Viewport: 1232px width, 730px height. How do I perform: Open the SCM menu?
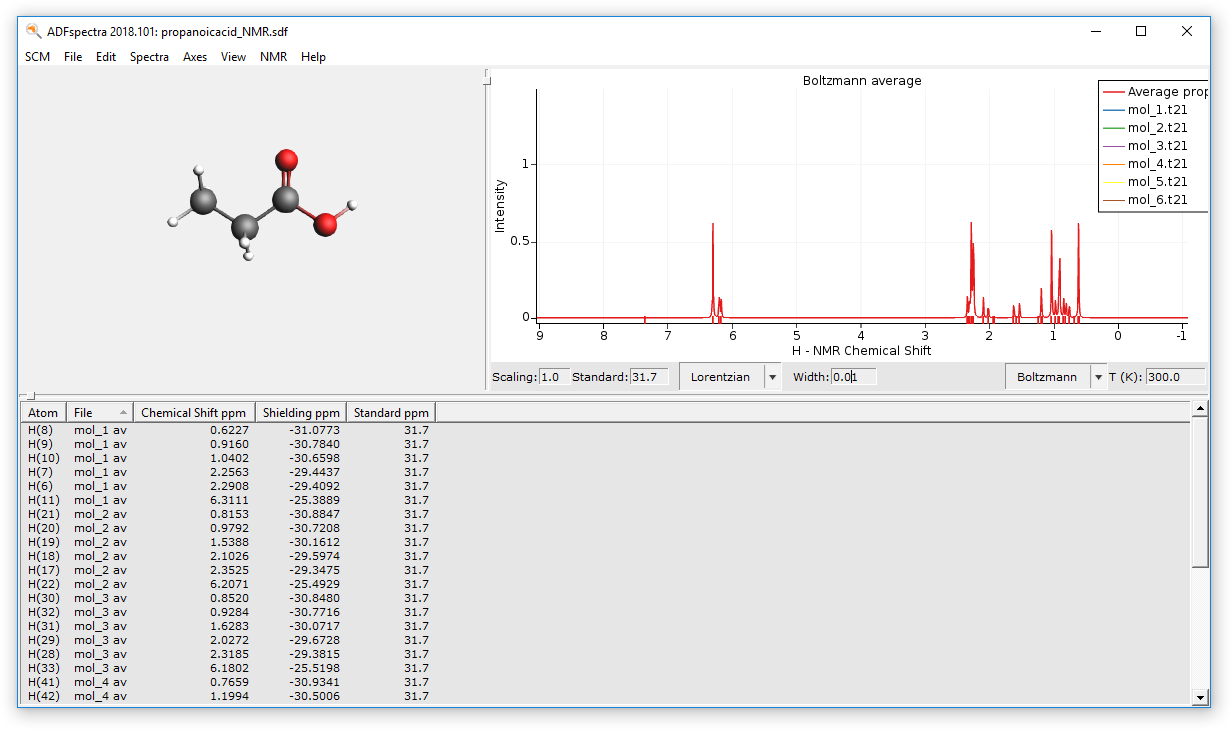coord(37,57)
